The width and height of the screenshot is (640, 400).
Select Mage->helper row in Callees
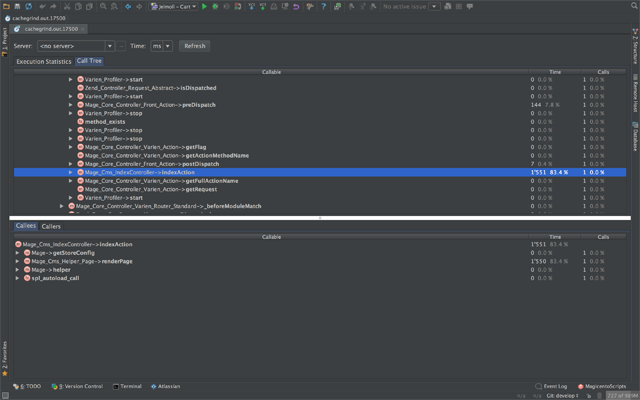tap(320, 270)
